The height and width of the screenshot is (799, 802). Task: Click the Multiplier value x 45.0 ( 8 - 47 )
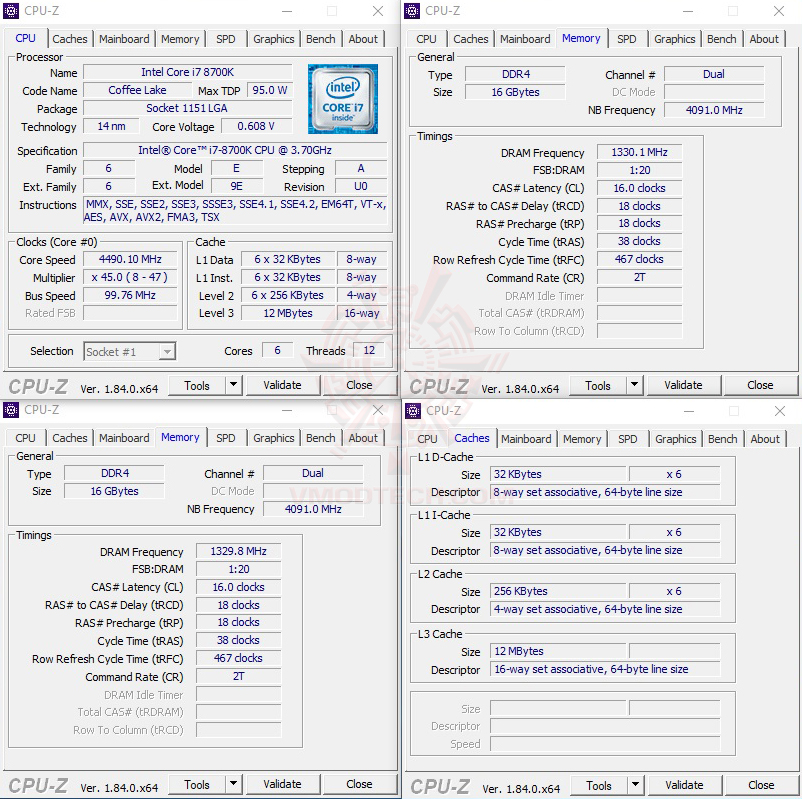[130, 277]
